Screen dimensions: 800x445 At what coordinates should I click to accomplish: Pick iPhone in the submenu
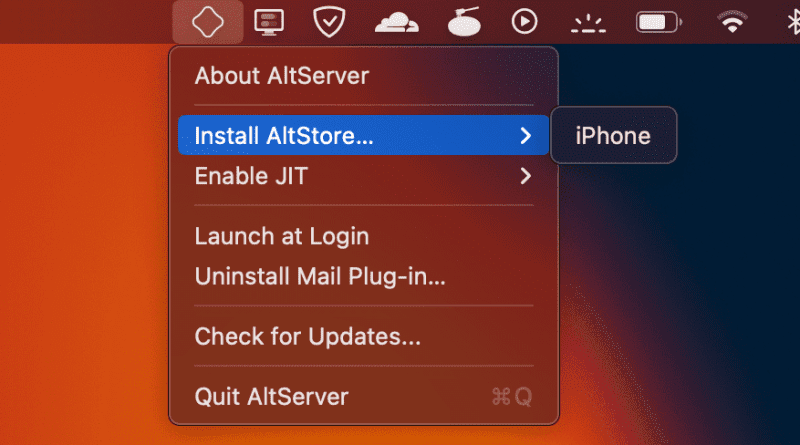tap(613, 136)
